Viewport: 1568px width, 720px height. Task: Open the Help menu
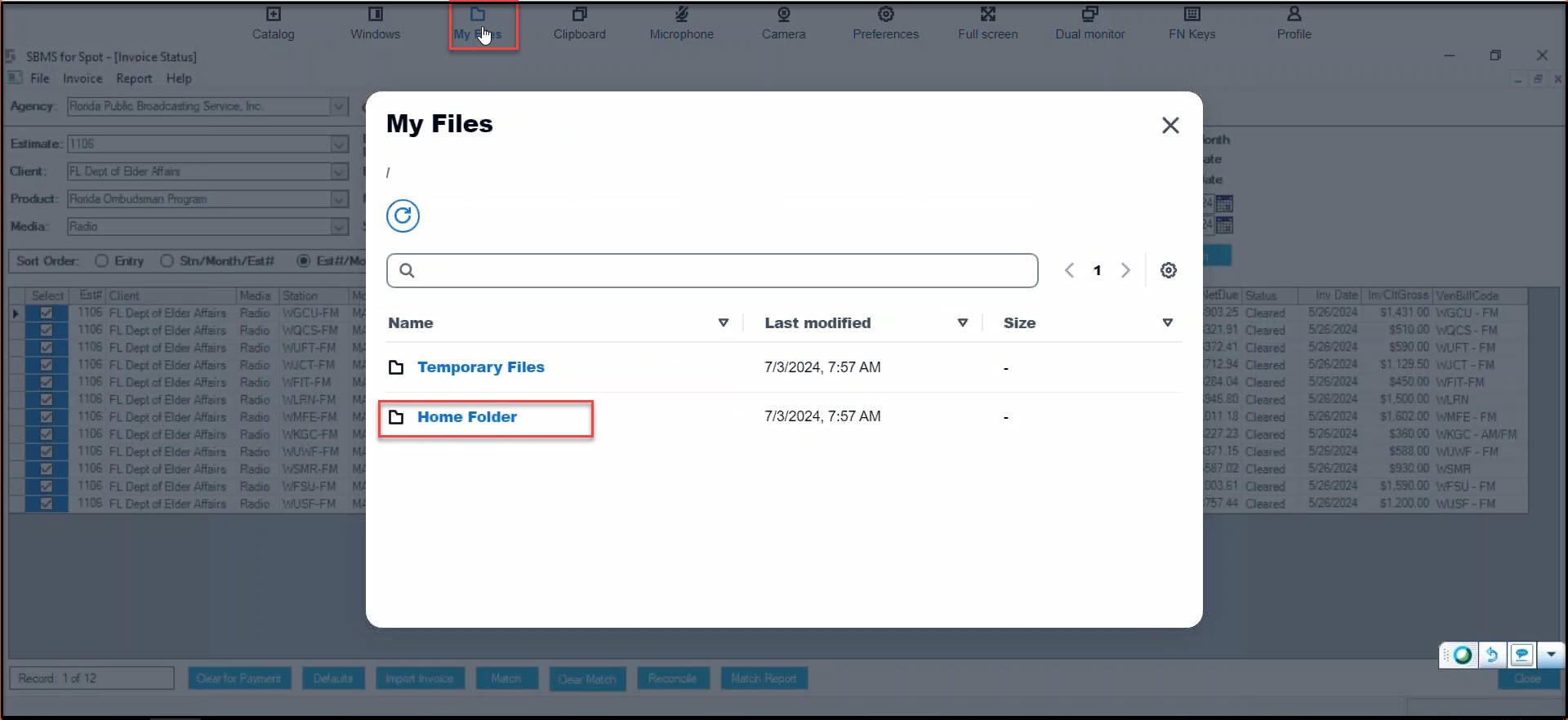pyautogui.click(x=179, y=78)
